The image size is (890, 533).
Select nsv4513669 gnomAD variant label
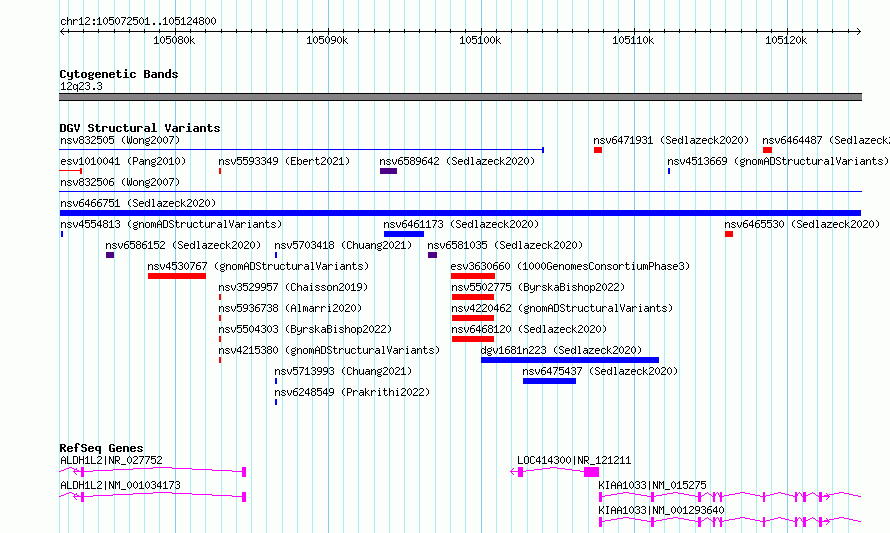tap(778, 161)
